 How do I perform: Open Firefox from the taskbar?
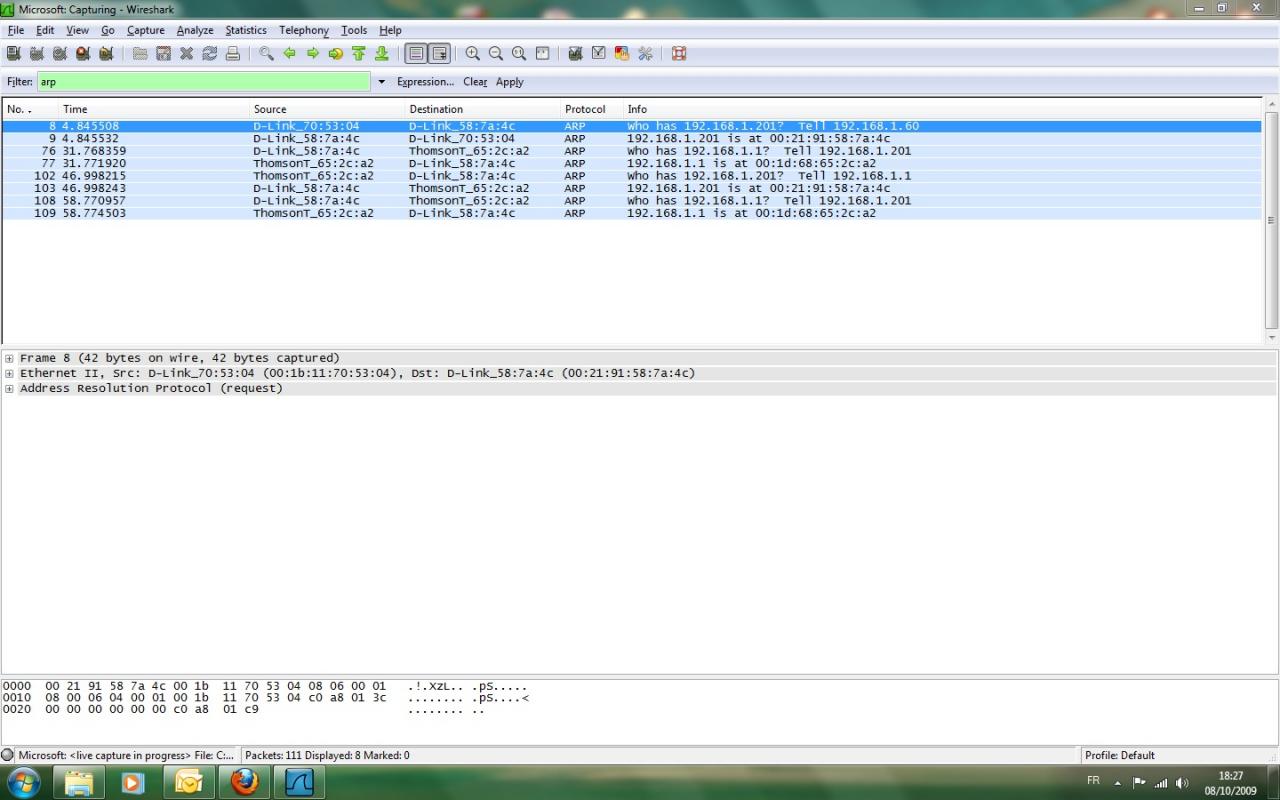coord(244,781)
